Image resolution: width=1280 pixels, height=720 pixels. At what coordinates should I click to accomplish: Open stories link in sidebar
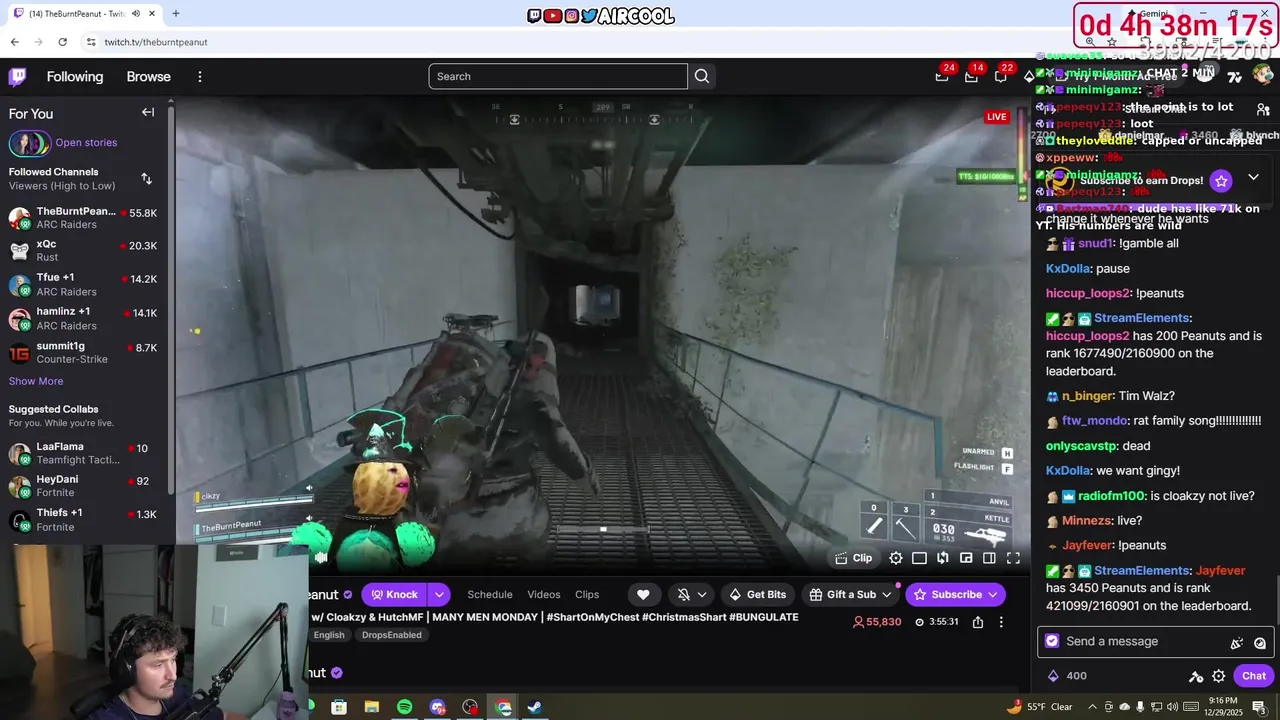(x=86, y=143)
